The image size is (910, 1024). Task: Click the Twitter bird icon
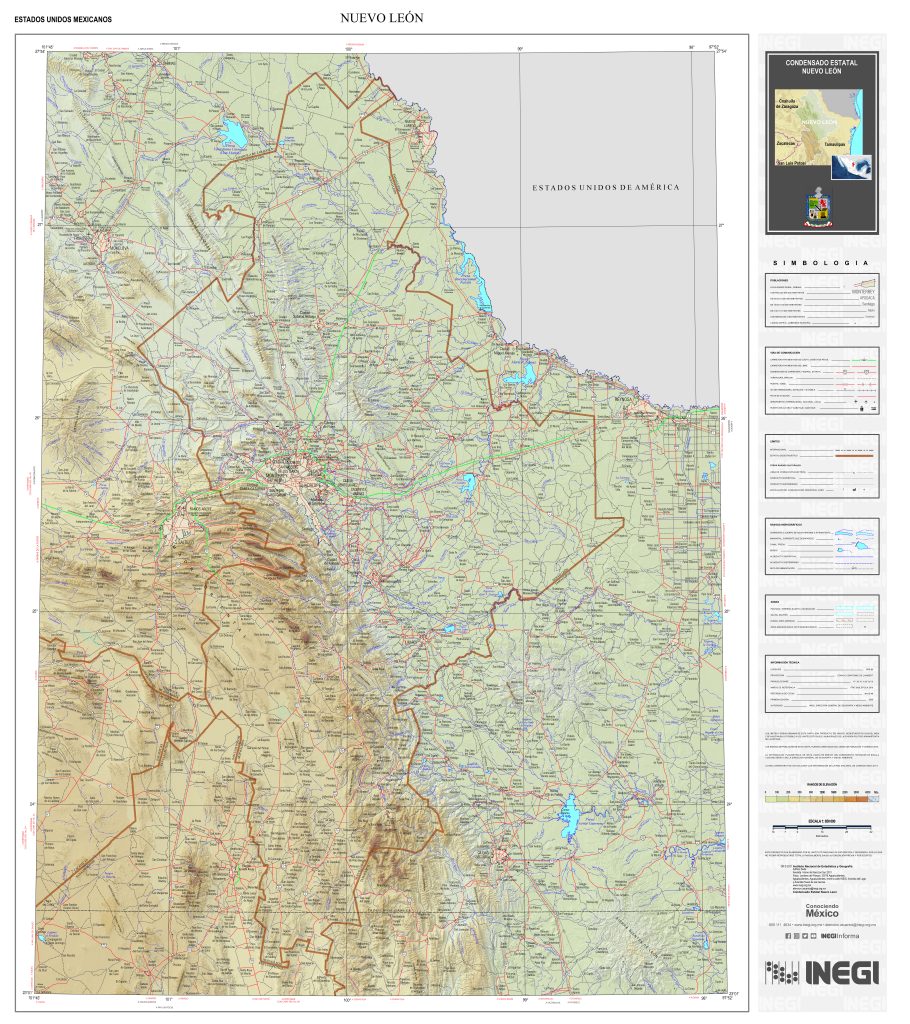coord(805,935)
